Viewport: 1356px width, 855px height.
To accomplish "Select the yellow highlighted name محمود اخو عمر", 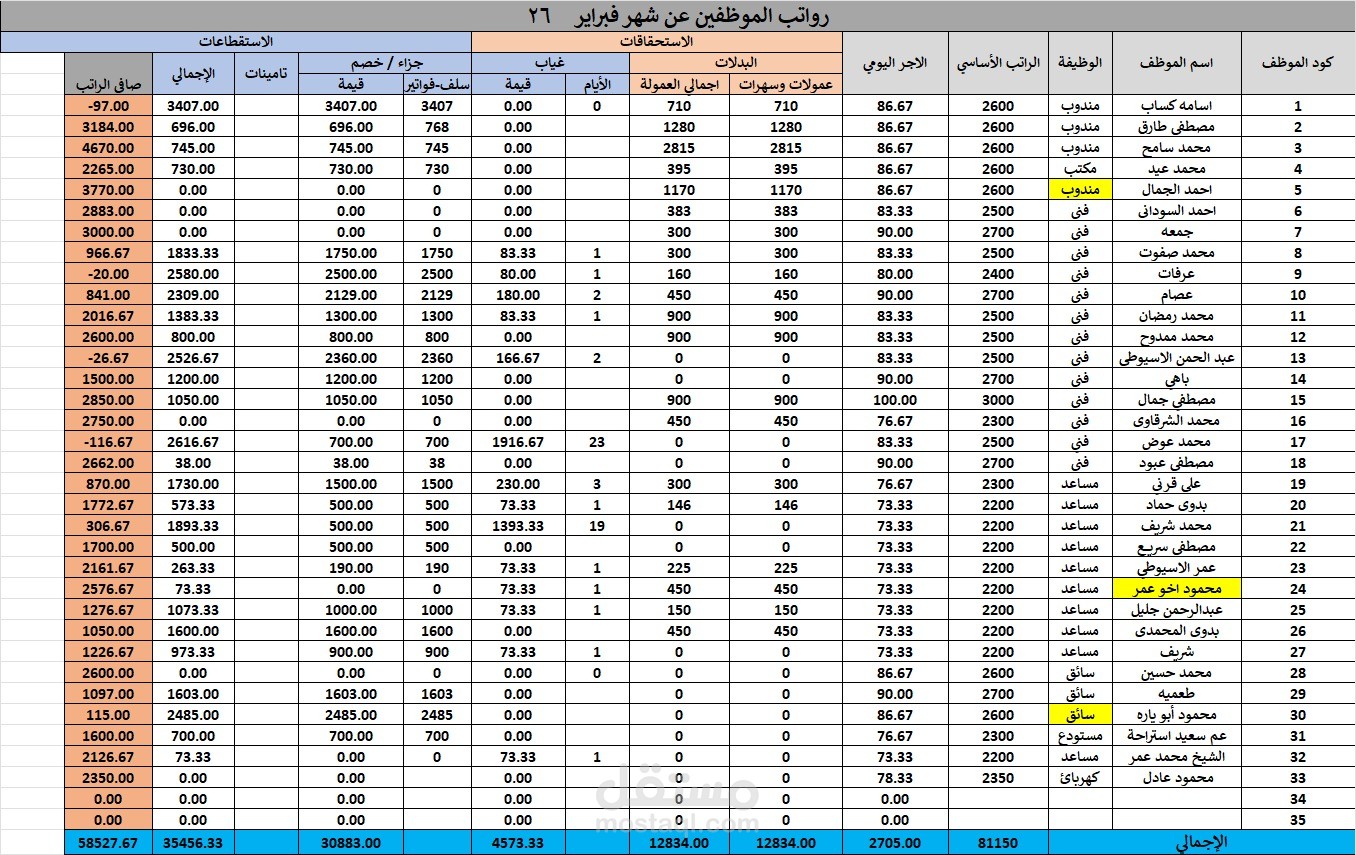I will (1176, 589).
